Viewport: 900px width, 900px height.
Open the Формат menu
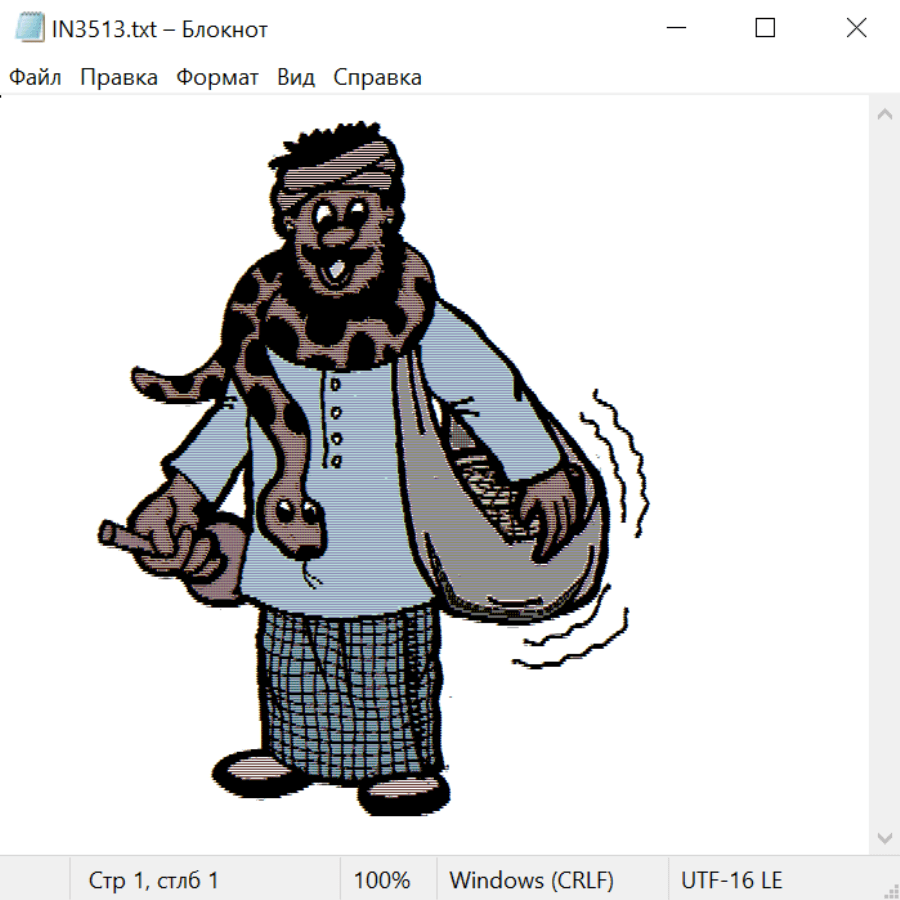(217, 78)
